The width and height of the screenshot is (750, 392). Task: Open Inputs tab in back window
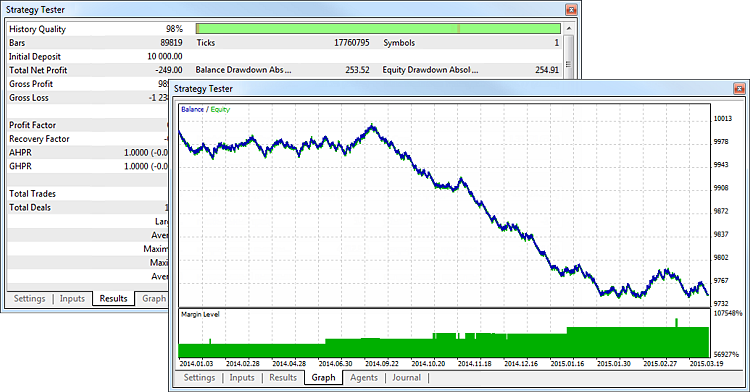pos(72,299)
